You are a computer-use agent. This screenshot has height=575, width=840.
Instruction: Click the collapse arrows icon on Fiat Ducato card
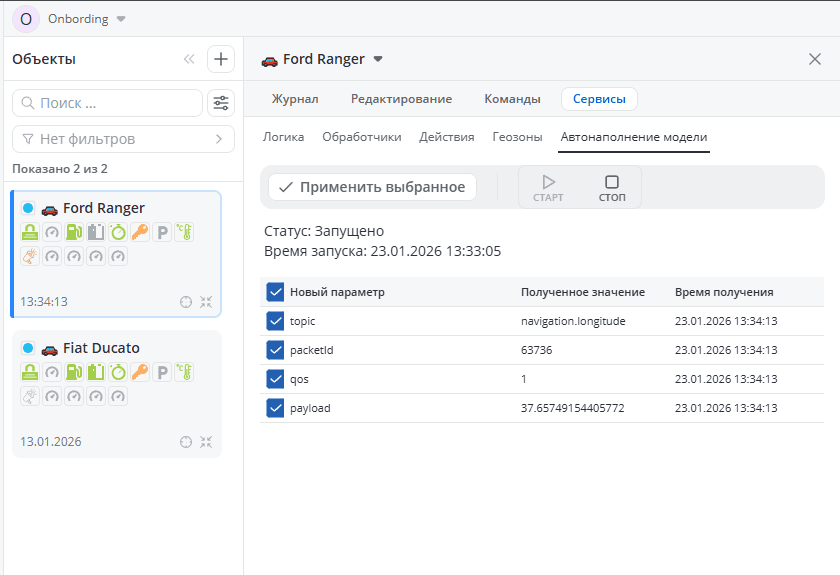(x=206, y=442)
